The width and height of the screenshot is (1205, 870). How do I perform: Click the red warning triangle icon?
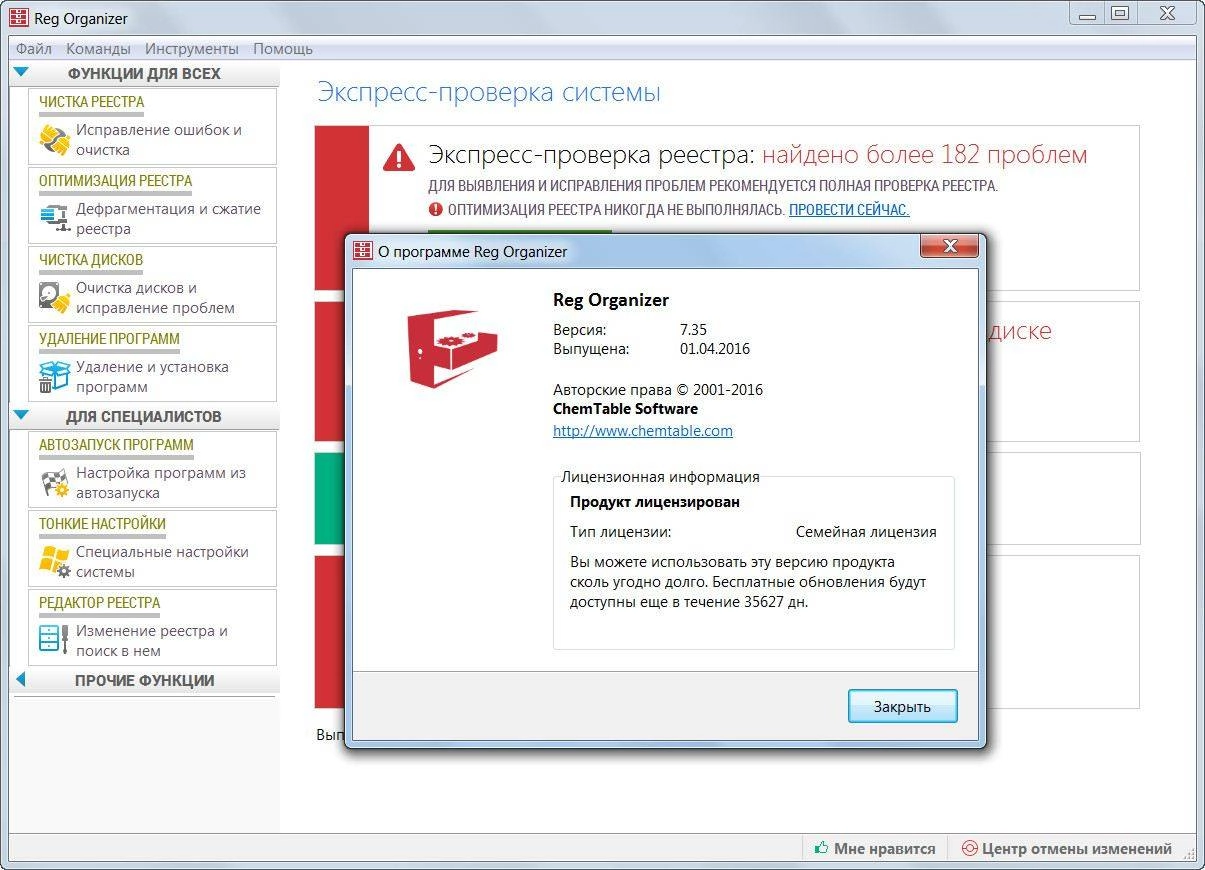[398, 156]
